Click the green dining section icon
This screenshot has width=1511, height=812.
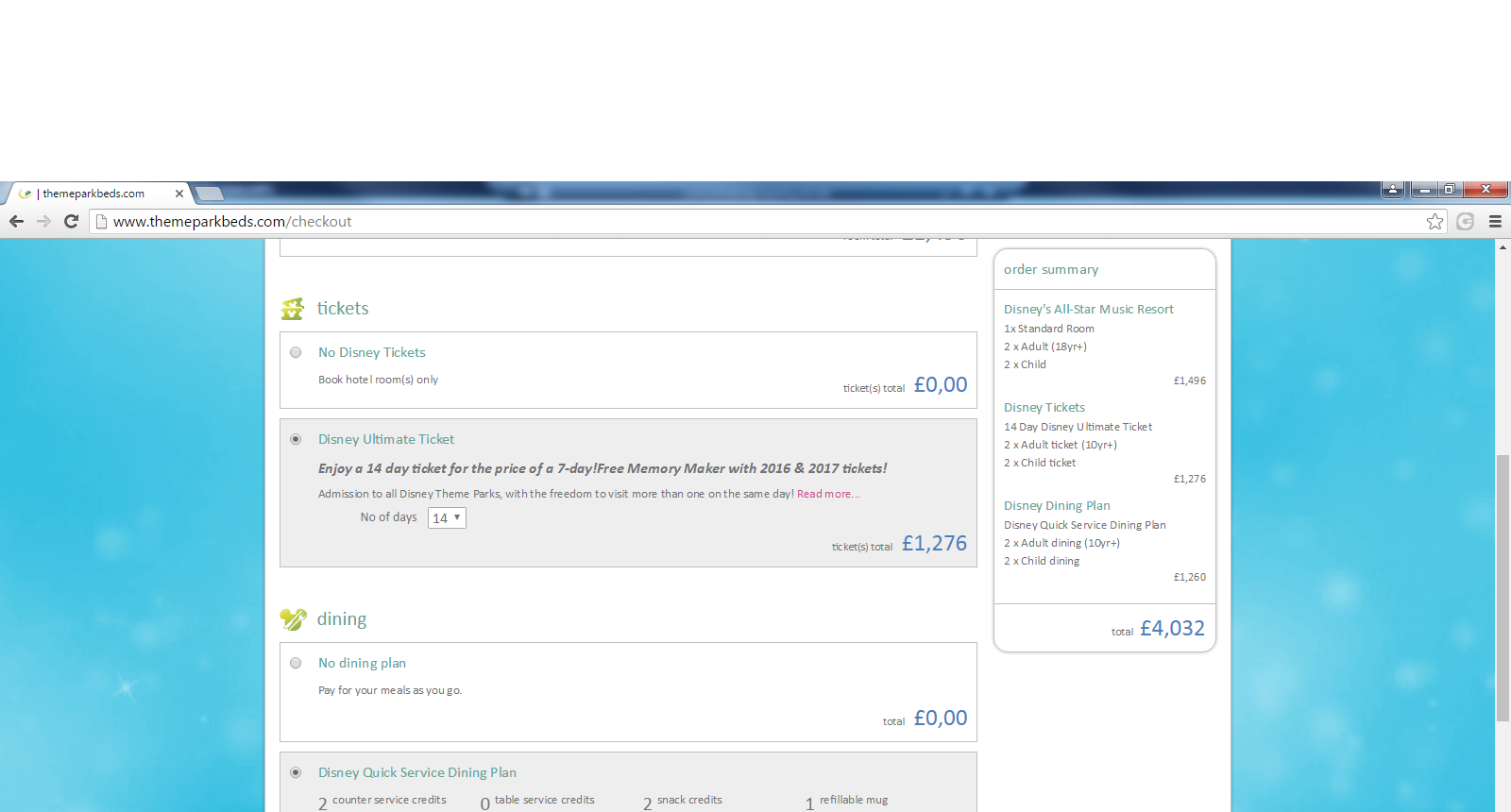click(293, 619)
